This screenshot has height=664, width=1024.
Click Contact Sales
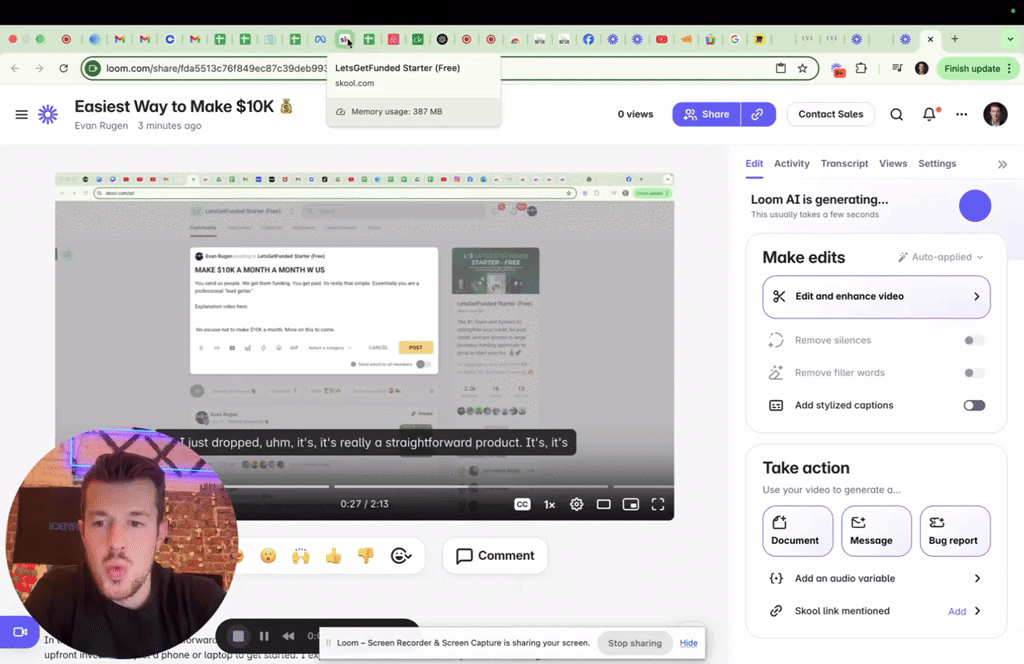tap(831, 114)
